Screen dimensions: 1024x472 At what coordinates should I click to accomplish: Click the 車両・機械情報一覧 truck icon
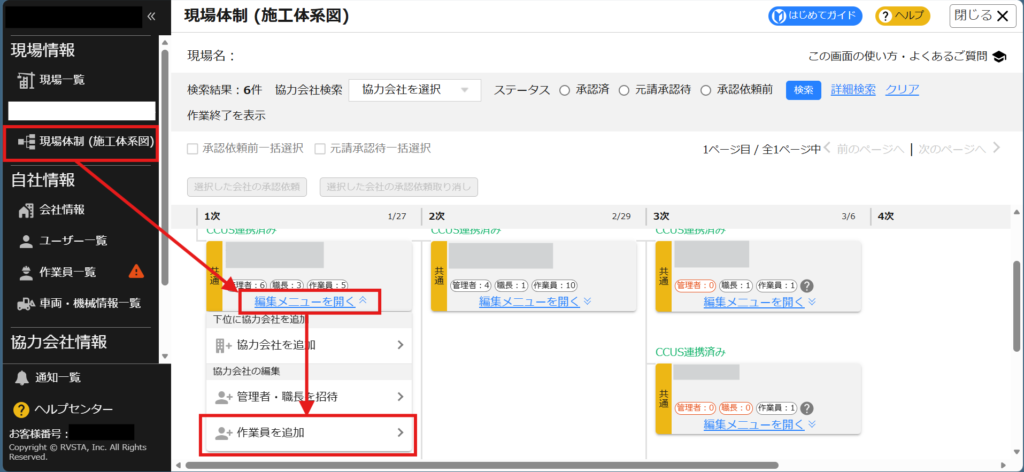(25, 304)
